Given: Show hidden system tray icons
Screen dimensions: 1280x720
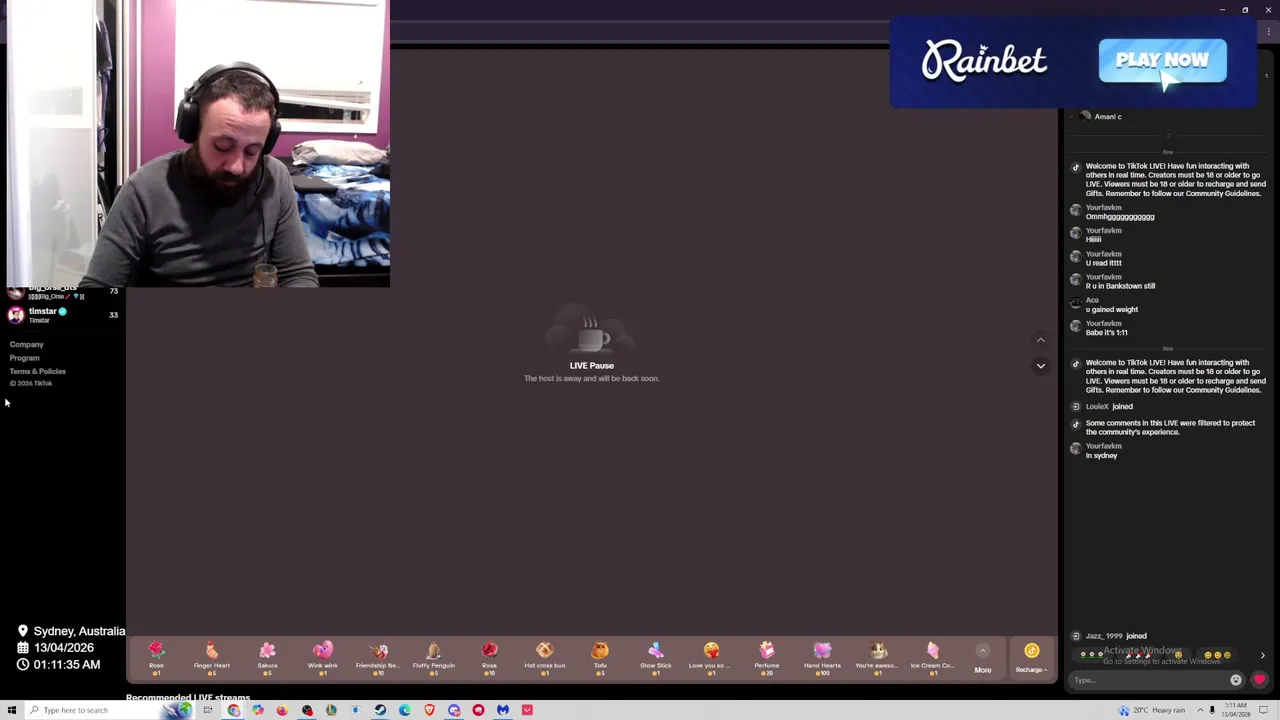Looking at the screenshot, I should [1200, 710].
